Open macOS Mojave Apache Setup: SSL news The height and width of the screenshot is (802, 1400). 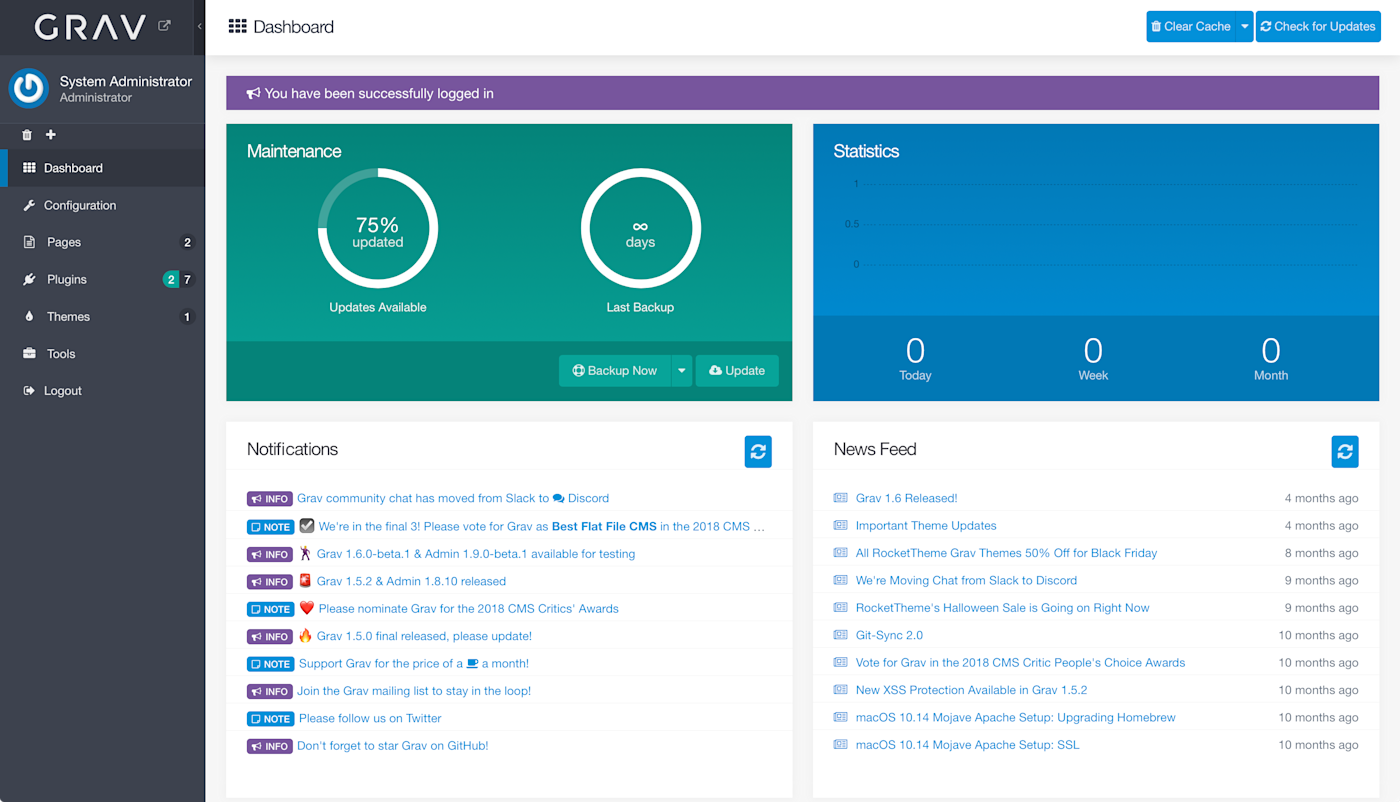[x=968, y=745]
